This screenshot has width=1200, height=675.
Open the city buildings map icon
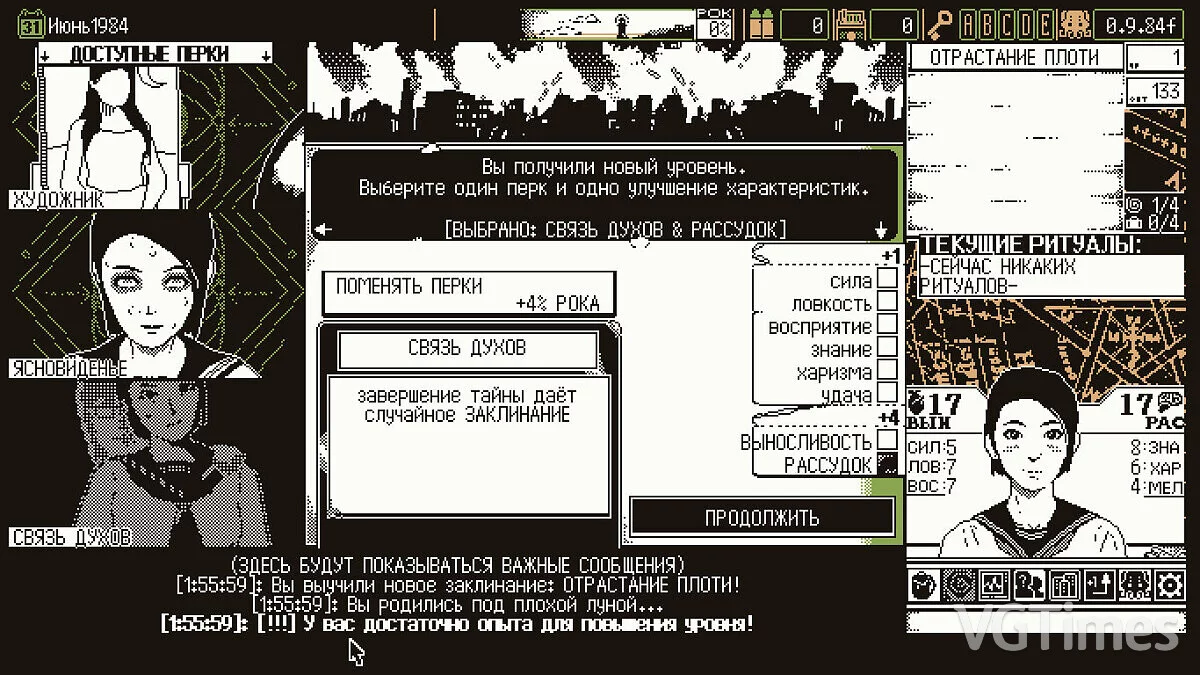tap(1064, 584)
